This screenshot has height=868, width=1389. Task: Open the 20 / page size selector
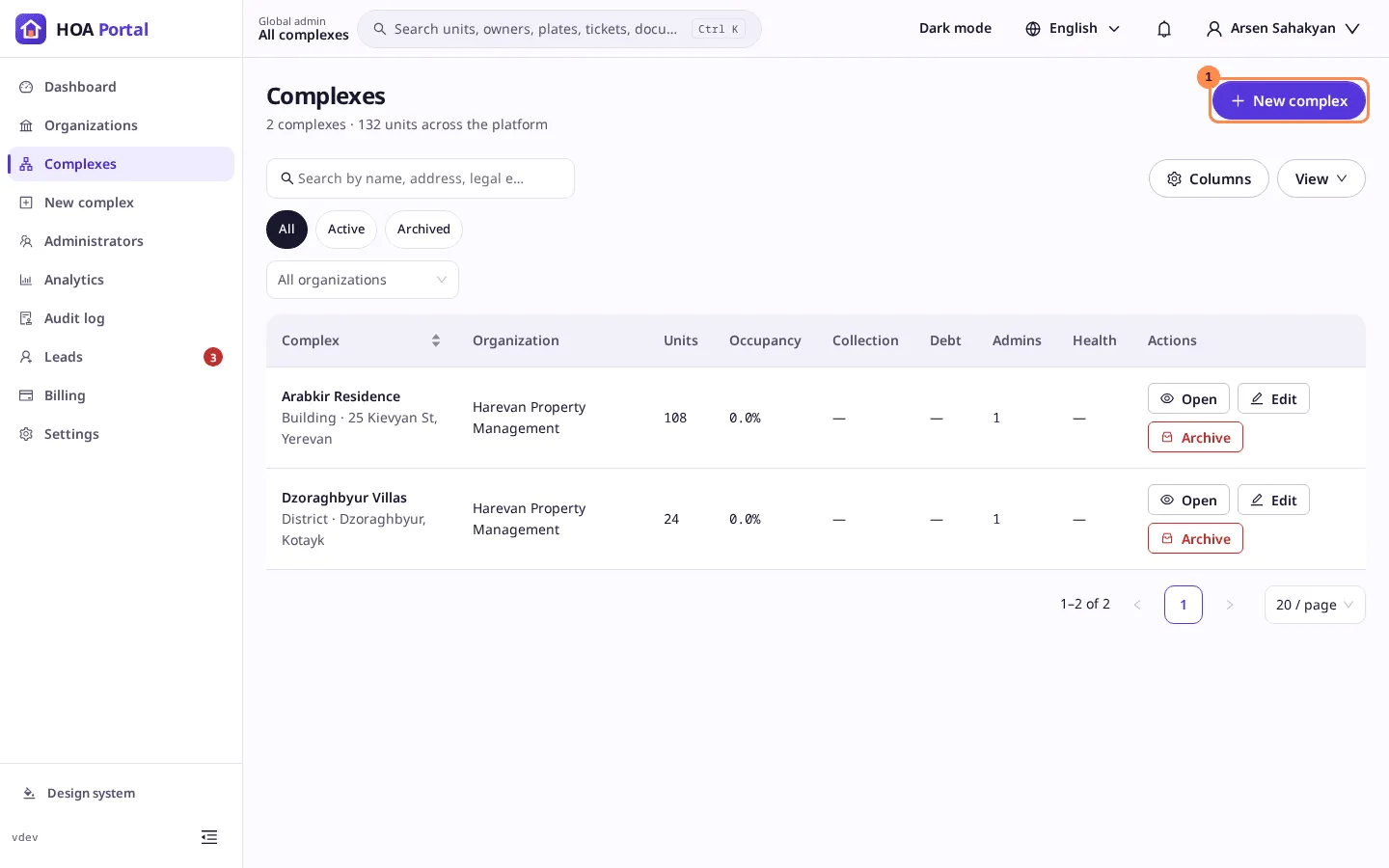pos(1315,605)
